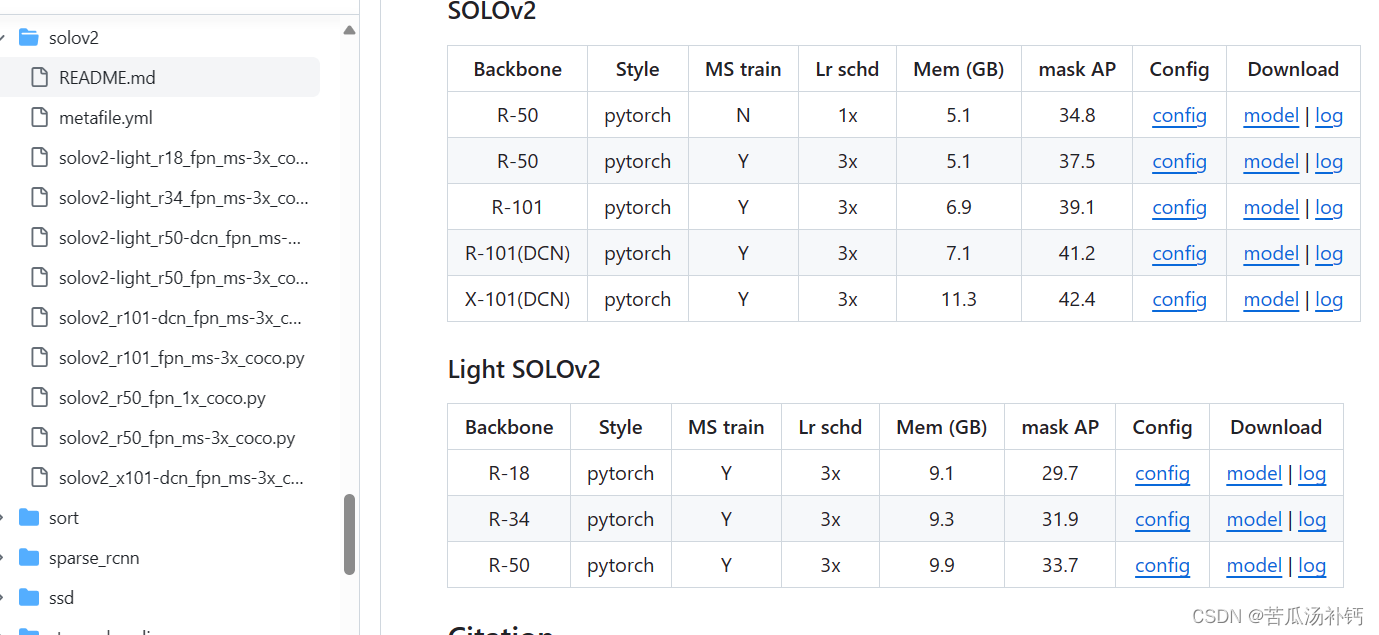Click the solov2 folder icon in sidebar

30,37
